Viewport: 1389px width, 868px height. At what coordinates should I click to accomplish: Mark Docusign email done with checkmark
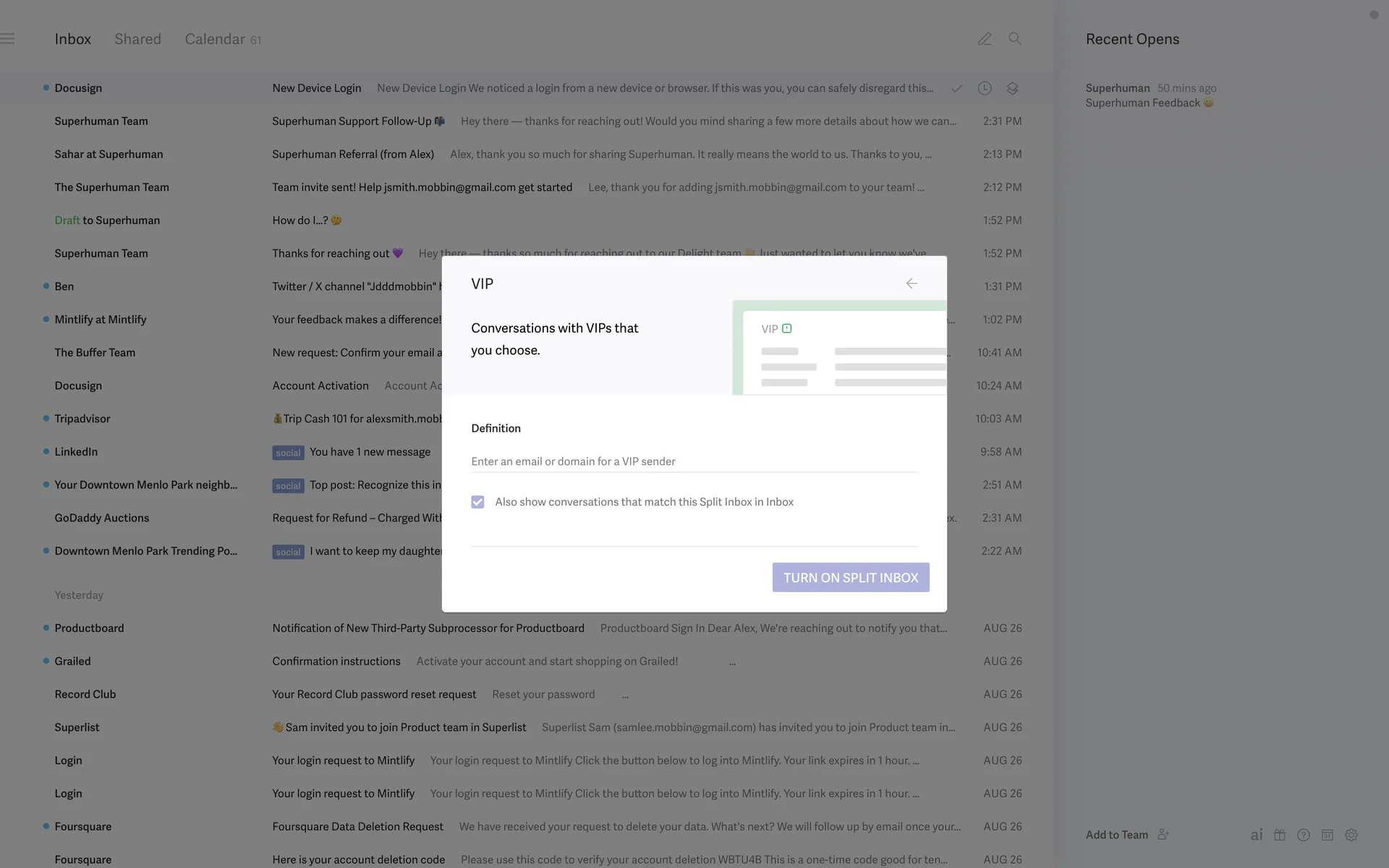956,88
